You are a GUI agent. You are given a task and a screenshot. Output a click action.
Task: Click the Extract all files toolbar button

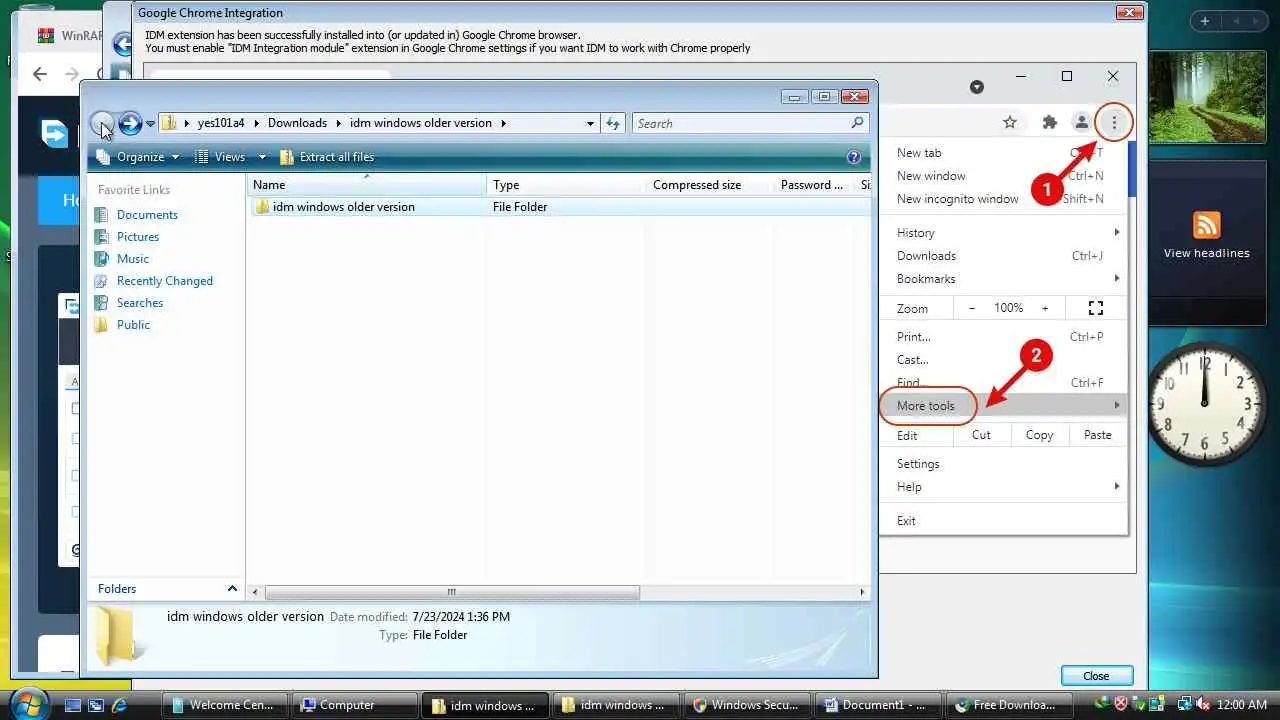coord(326,157)
